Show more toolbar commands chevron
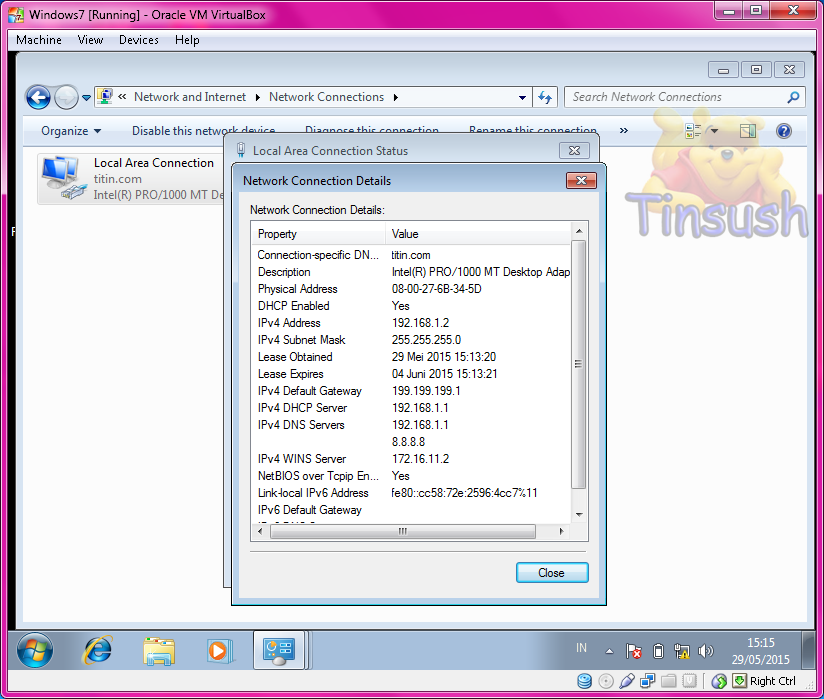 tap(624, 130)
